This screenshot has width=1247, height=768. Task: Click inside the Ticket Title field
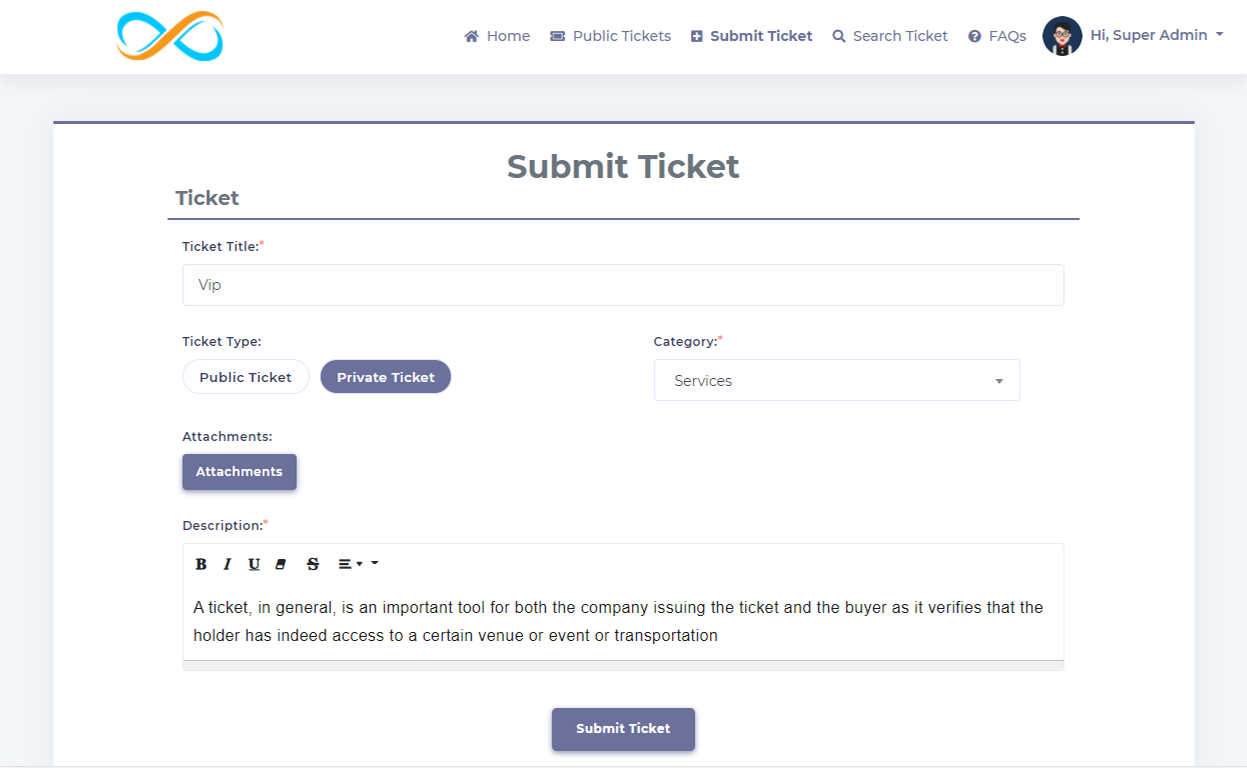[622, 284]
